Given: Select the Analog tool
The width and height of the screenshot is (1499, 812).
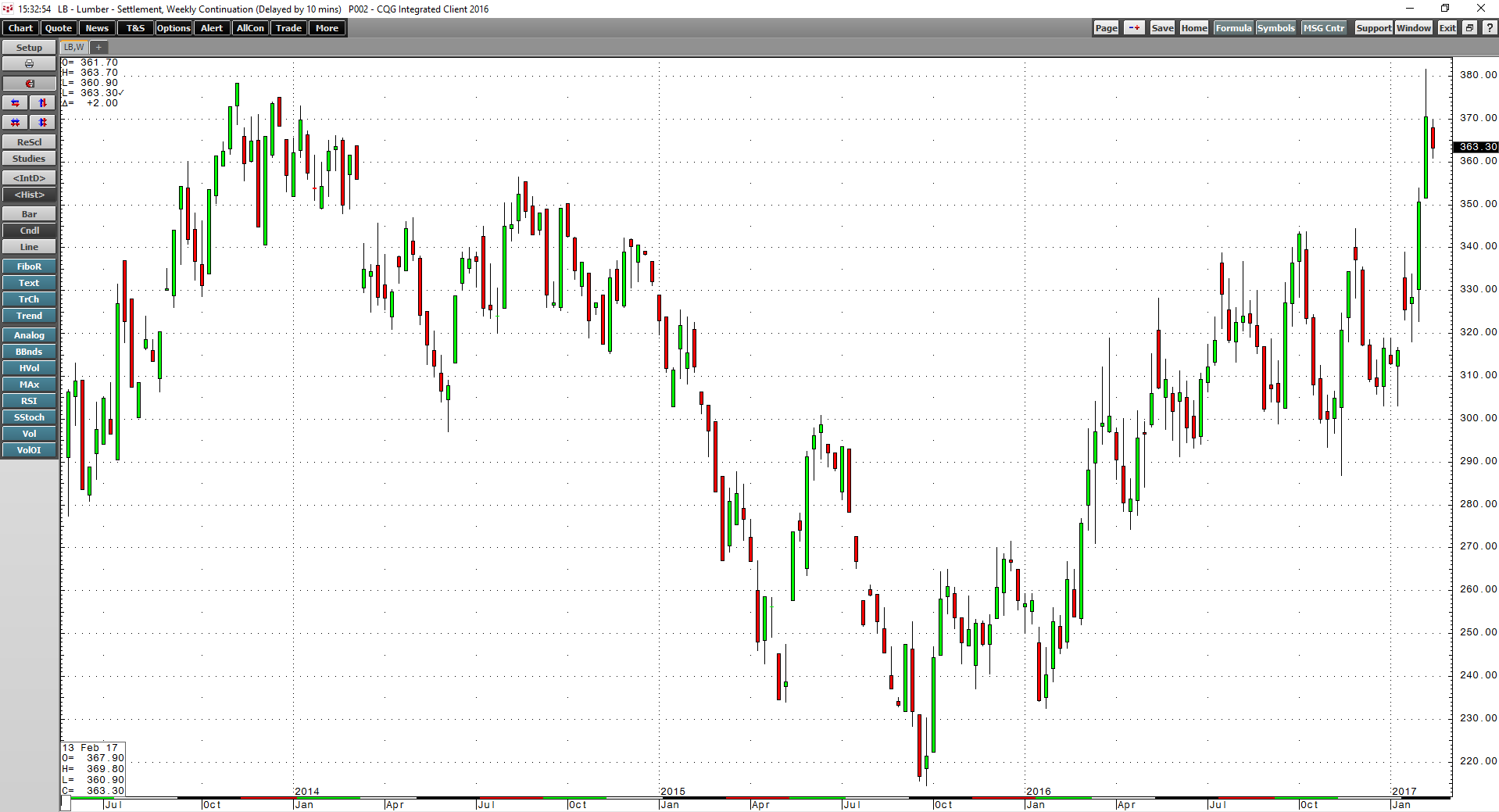Looking at the screenshot, I should coord(29,335).
